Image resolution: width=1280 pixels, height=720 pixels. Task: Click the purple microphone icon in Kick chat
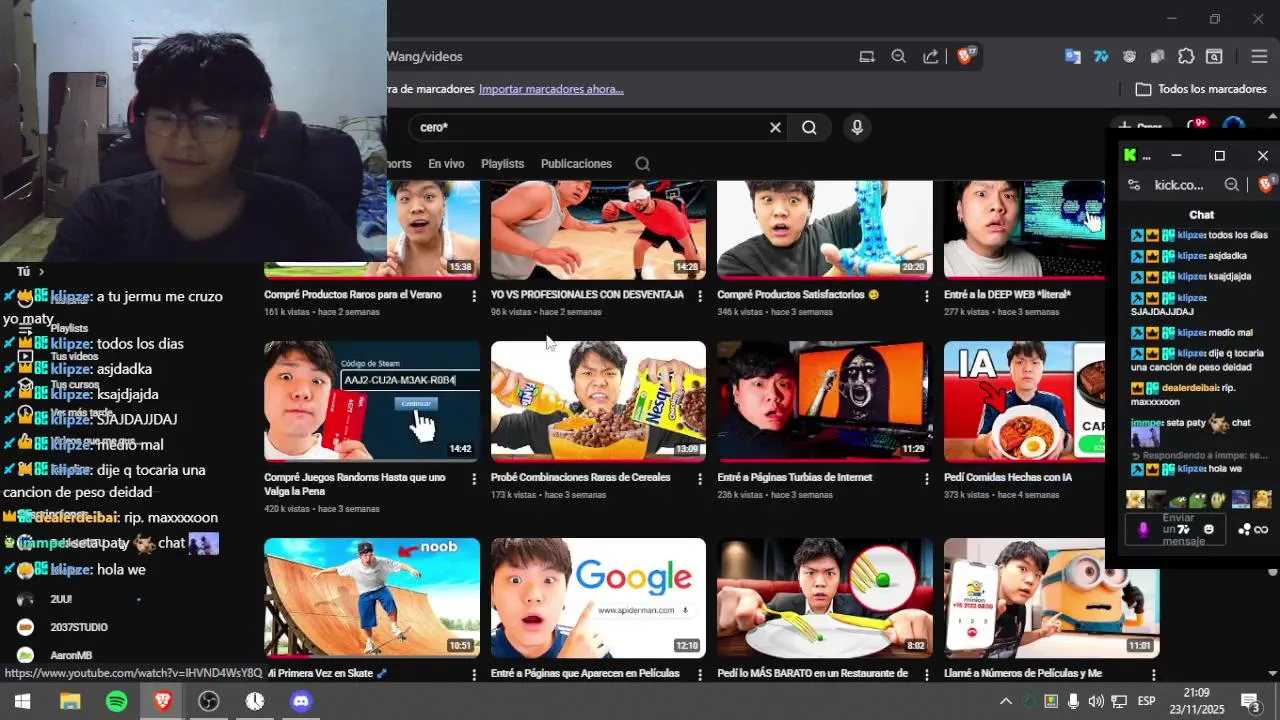(1144, 529)
